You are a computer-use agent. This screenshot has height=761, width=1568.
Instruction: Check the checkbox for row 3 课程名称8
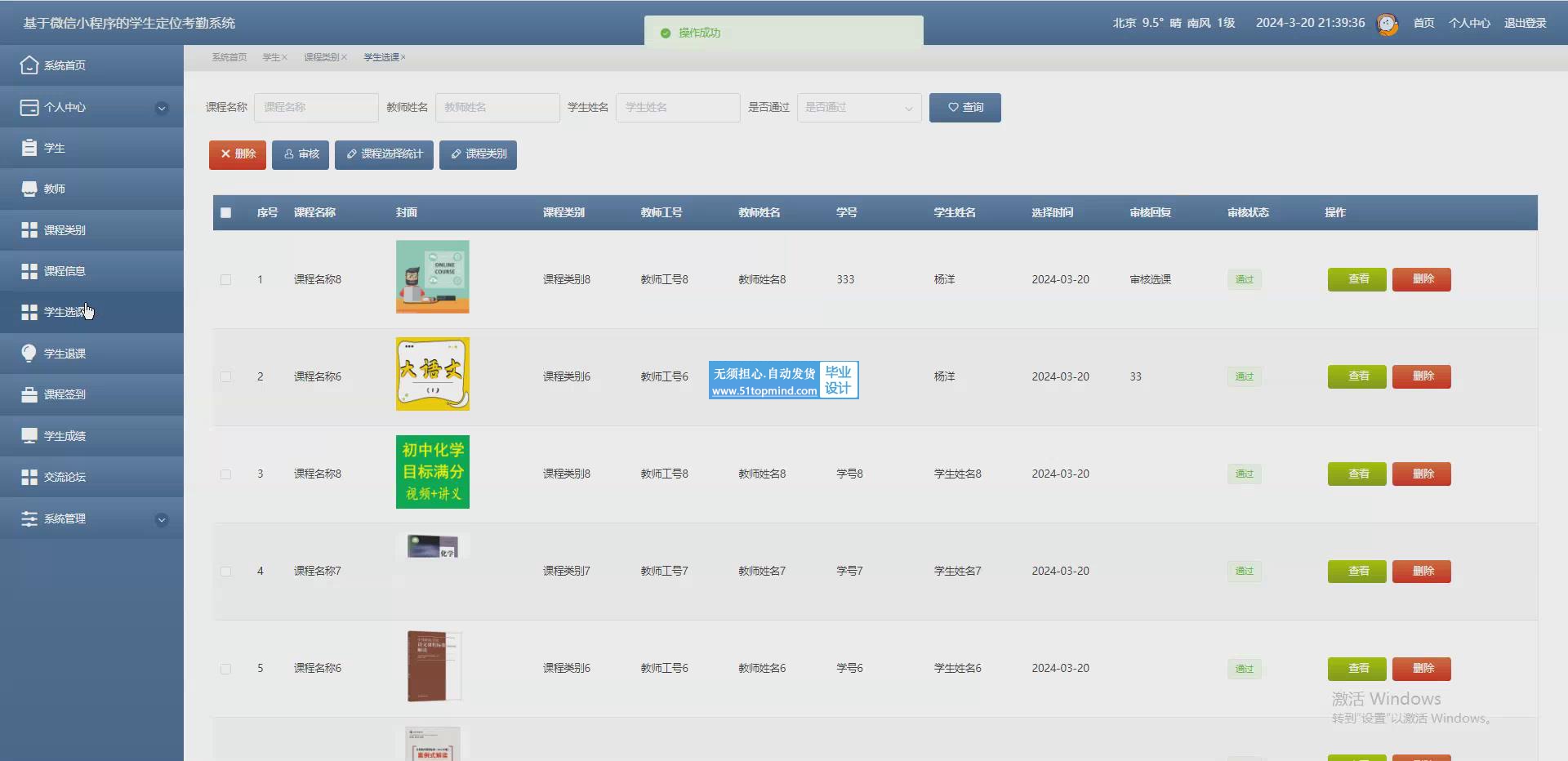[226, 474]
